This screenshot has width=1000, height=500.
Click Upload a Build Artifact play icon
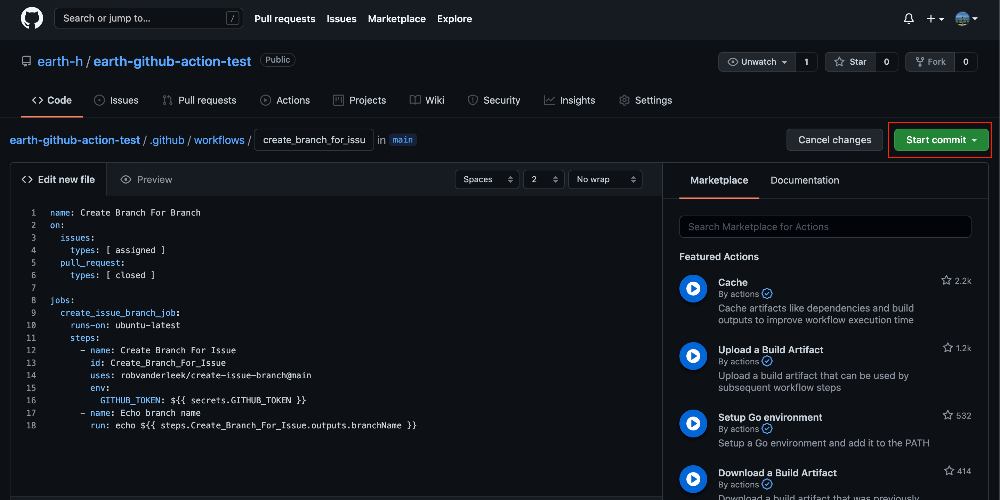tap(693, 357)
